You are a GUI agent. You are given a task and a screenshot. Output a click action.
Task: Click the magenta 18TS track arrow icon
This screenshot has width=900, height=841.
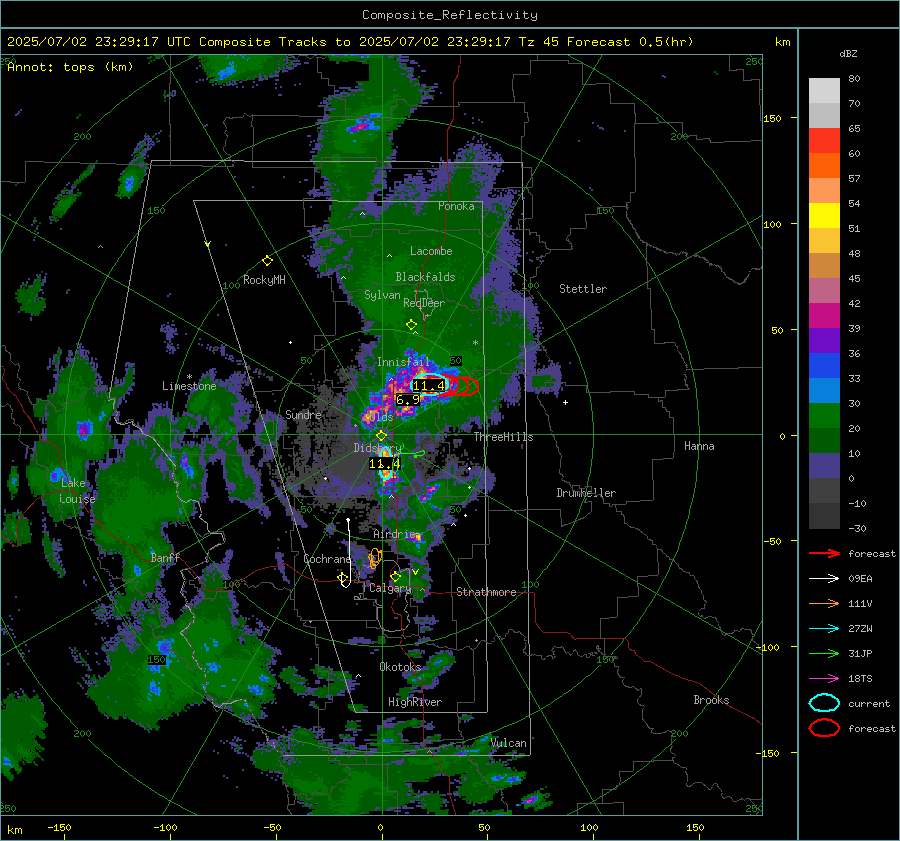click(x=824, y=679)
